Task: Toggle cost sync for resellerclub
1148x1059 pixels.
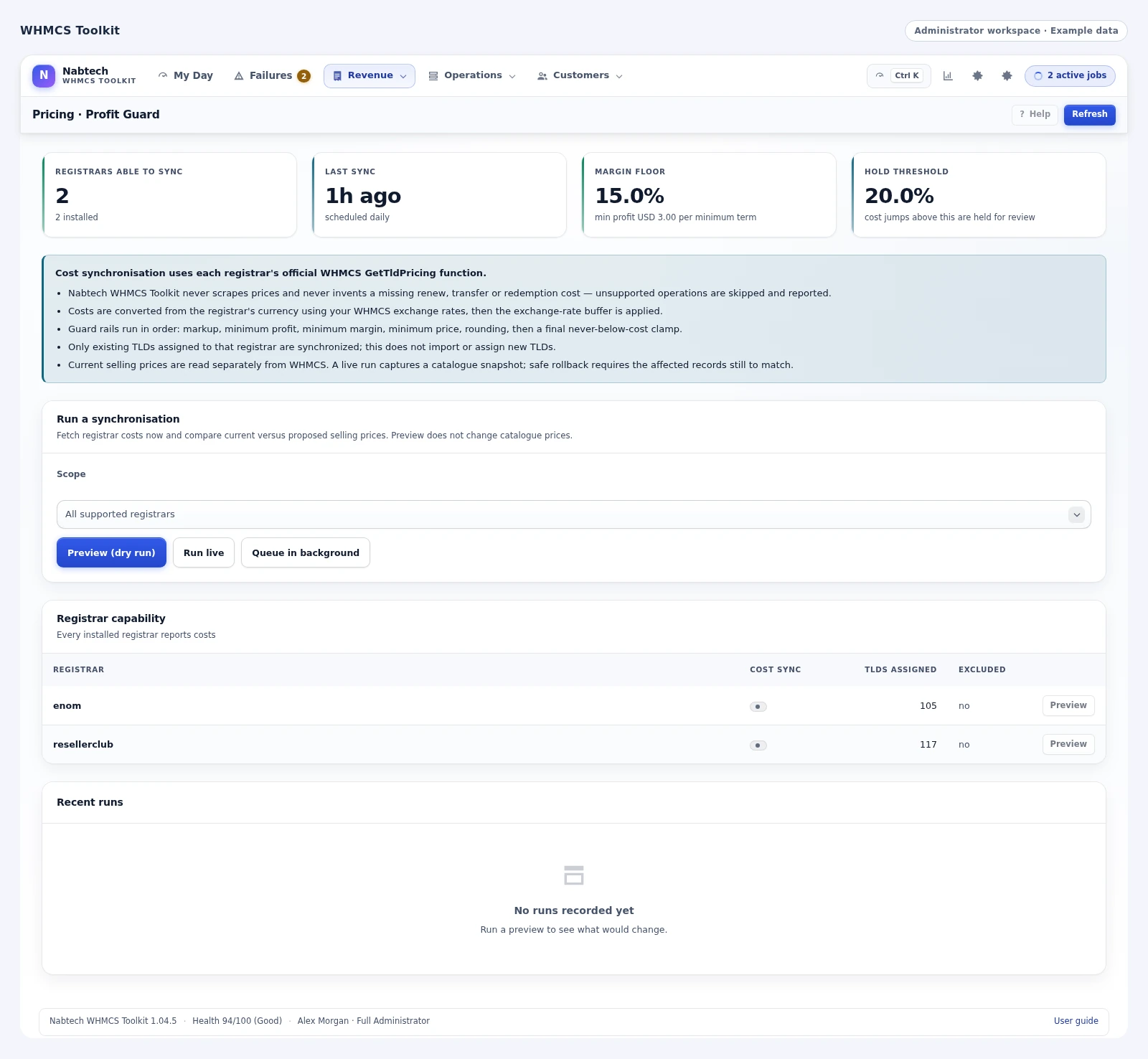Action: click(x=758, y=745)
